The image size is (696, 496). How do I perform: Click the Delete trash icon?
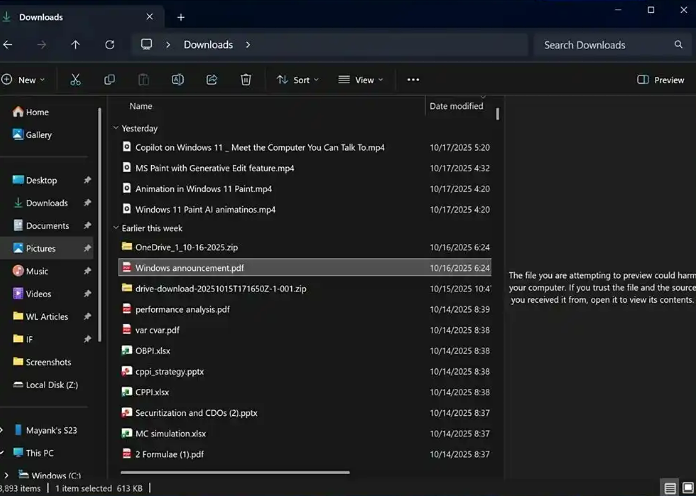[x=246, y=80]
